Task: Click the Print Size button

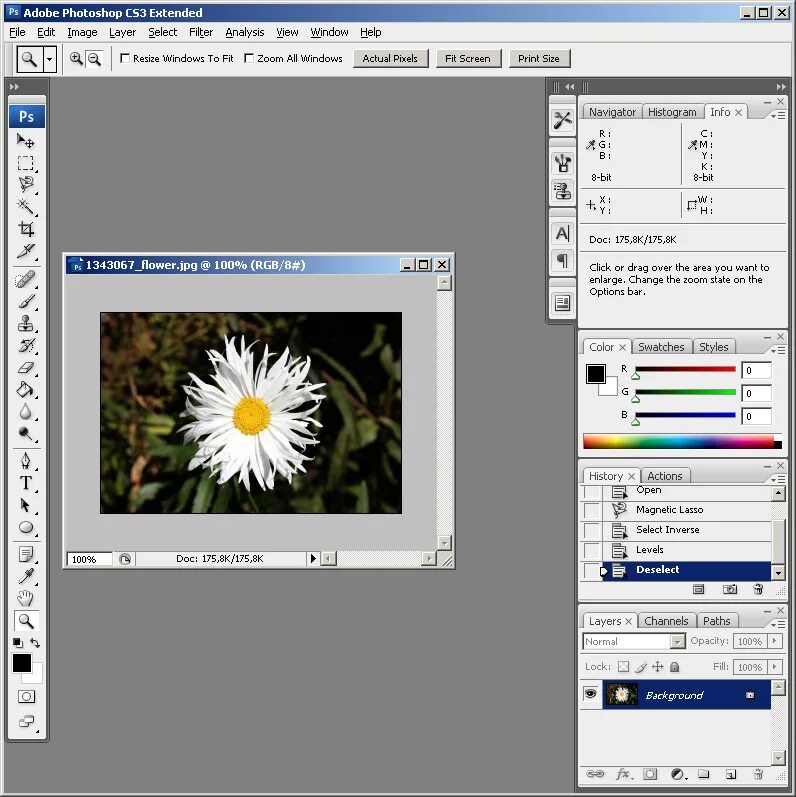Action: 539,58
